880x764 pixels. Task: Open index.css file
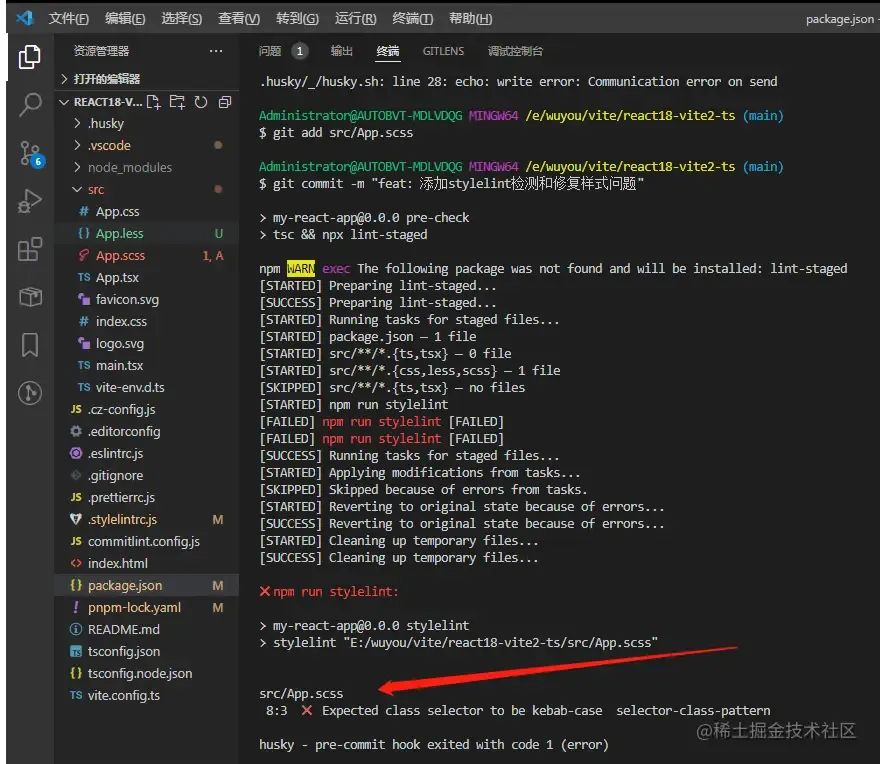(x=147, y=322)
